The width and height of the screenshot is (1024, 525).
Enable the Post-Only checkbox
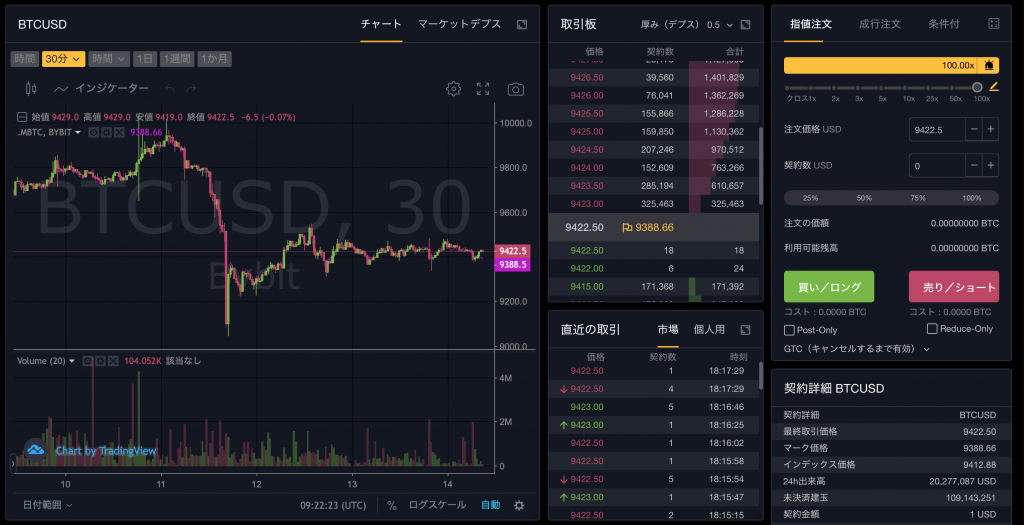click(789, 330)
